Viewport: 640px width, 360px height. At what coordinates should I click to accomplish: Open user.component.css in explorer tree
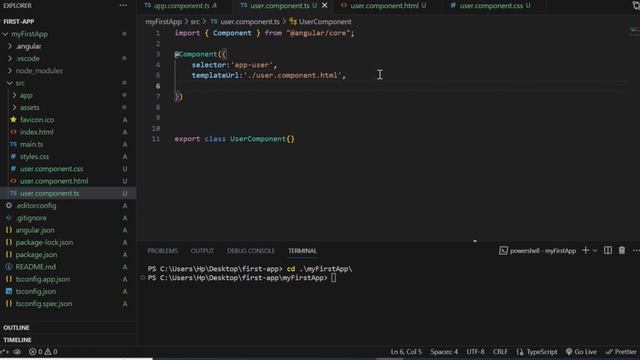pos(51,169)
